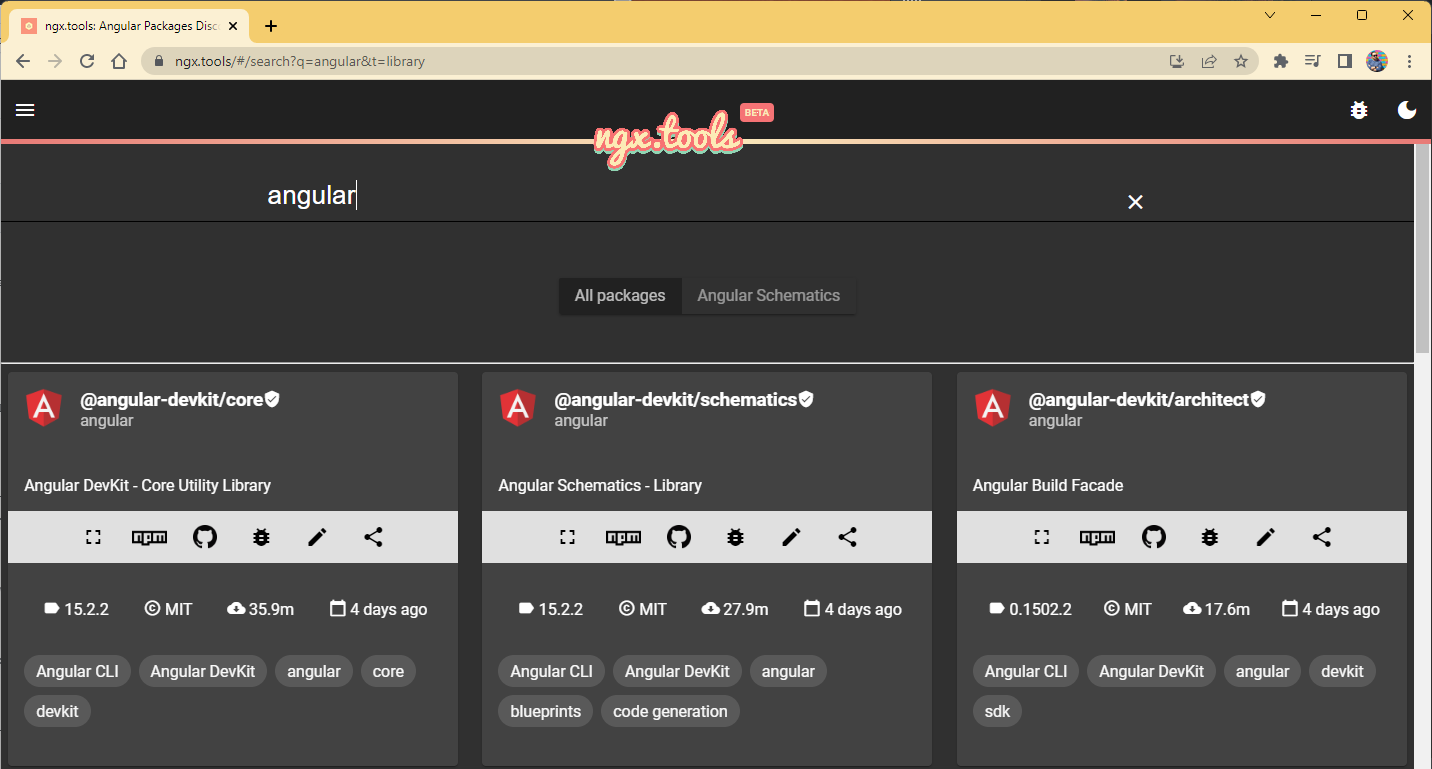Click Angular logo on @angular-devkit/schematics card
The height and width of the screenshot is (769, 1432).
click(x=518, y=407)
